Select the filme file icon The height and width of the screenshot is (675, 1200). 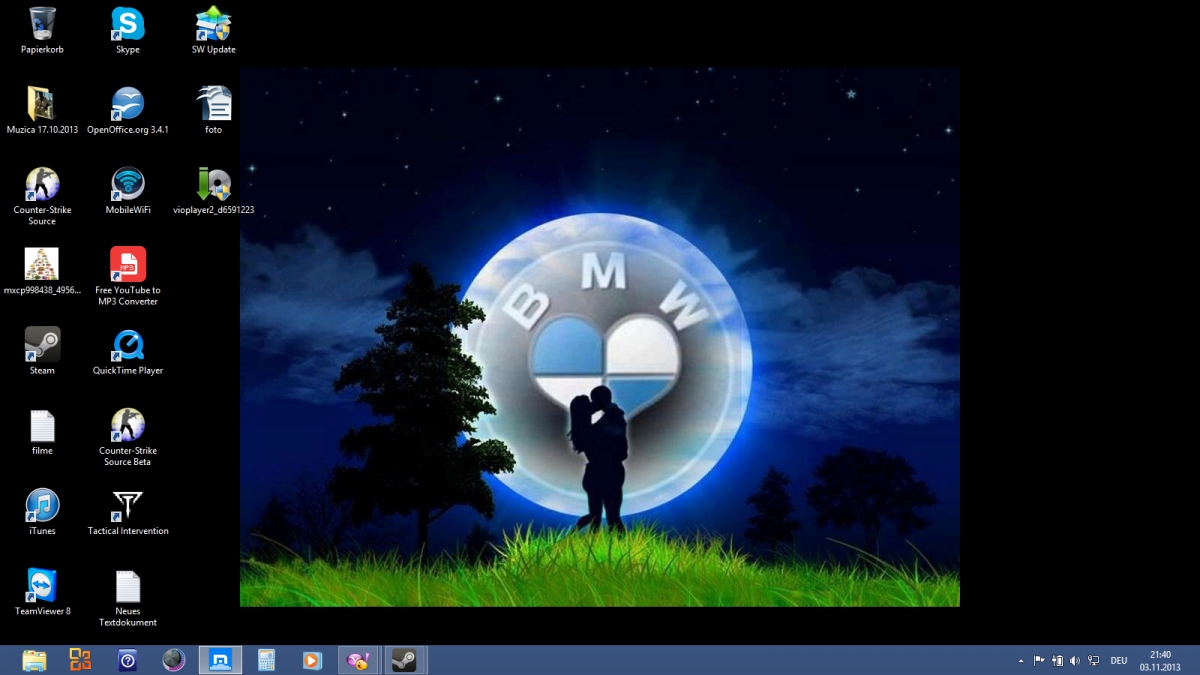click(x=42, y=432)
